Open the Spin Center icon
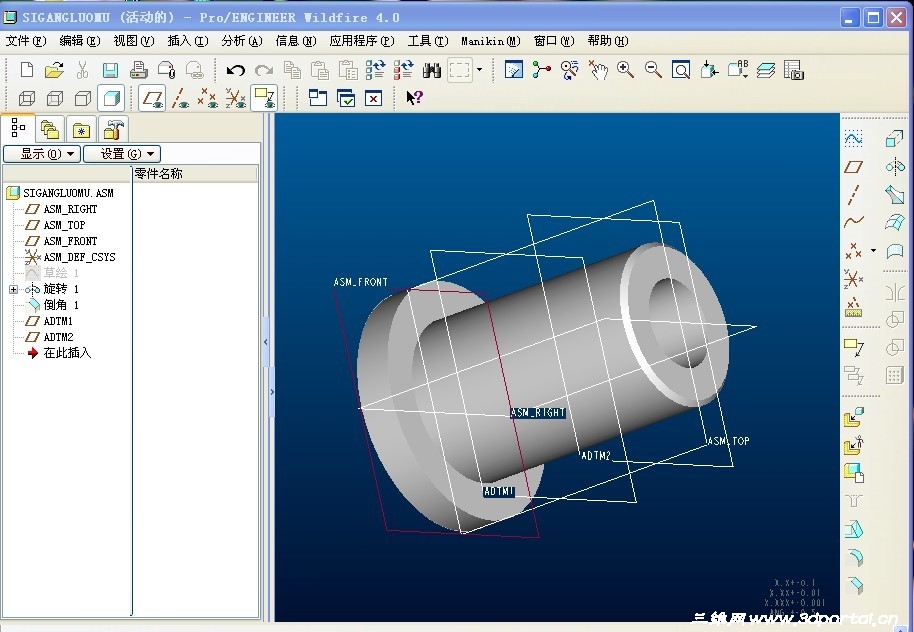Viewport: 914px width, 632px height. [x=542, y=70]
